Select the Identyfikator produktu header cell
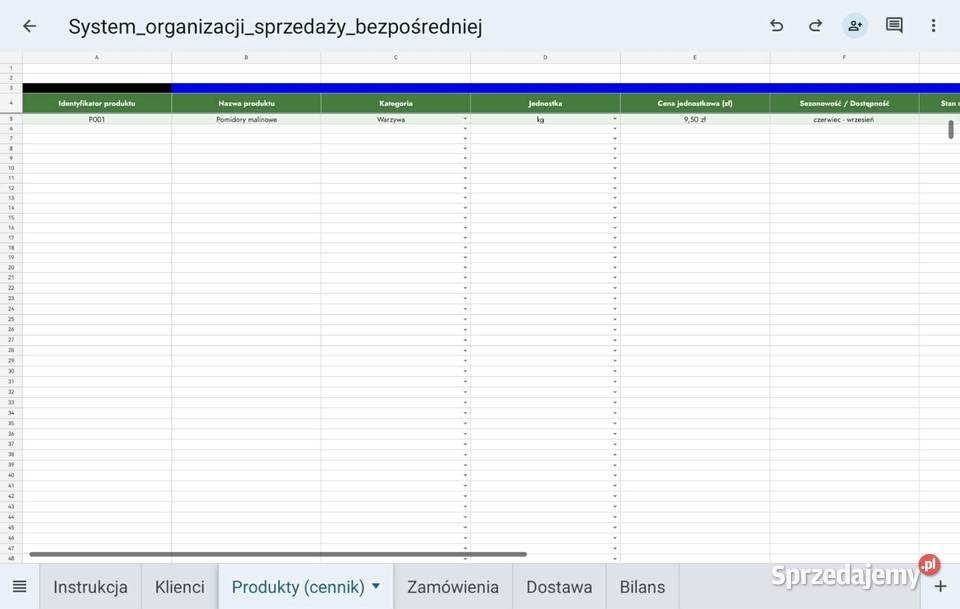The width and height of the screenshot is (960, 609). click(x=97, y=103)
